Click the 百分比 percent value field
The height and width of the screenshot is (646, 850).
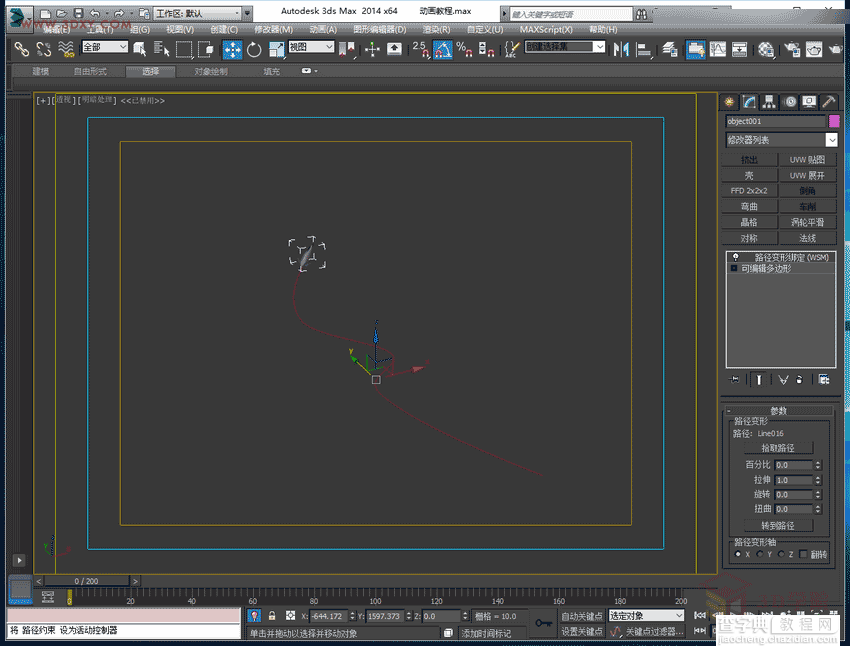tap(794, 465)
